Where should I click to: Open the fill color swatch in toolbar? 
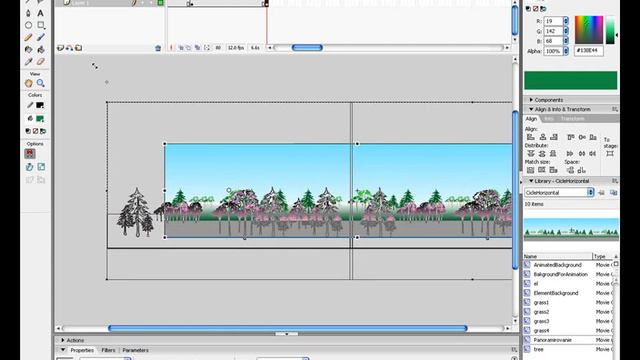tap(40, 119)
